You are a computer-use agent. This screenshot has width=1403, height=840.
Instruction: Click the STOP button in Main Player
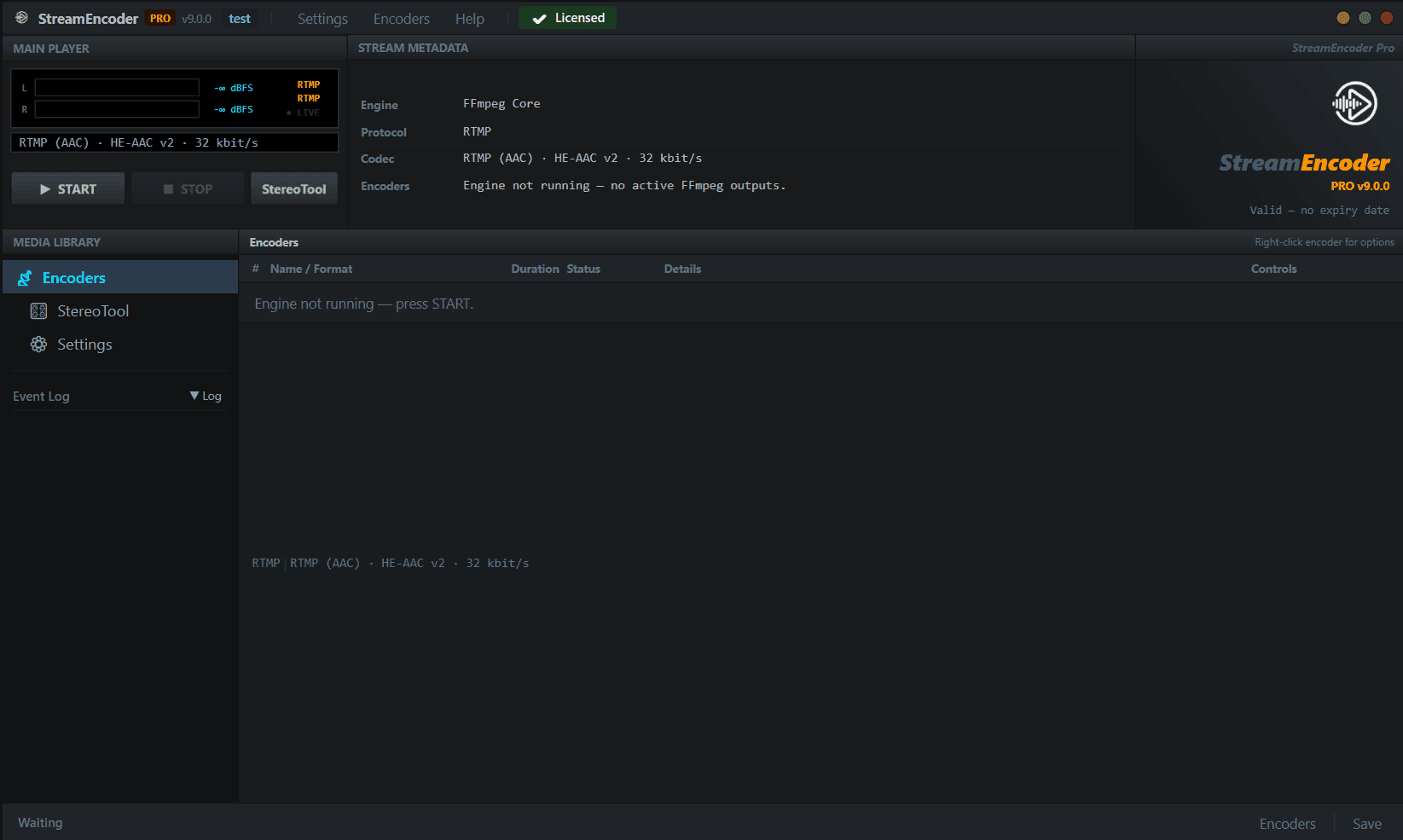188,188
